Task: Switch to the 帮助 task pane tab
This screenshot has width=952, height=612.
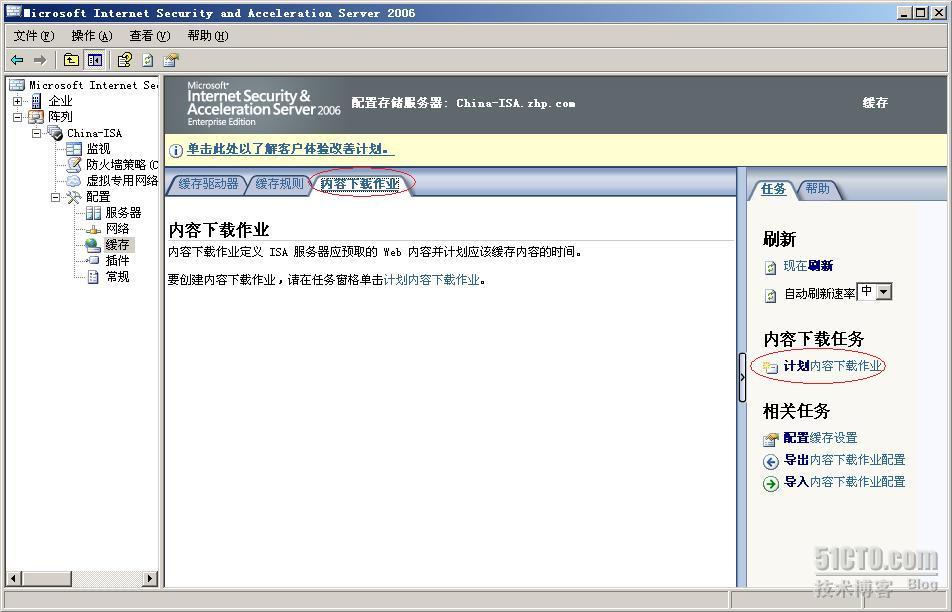Action: point(817,189)
